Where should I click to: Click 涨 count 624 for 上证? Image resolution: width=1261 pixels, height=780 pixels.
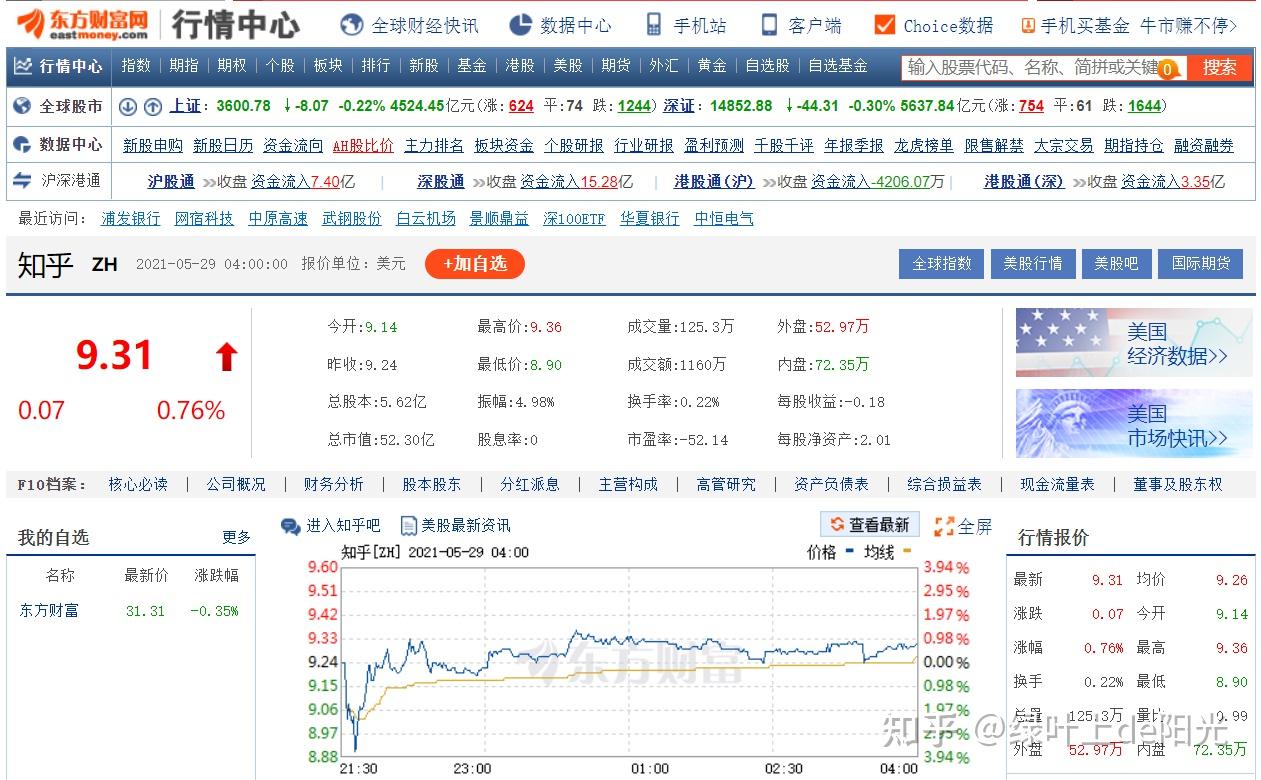[x=521, y=106]
